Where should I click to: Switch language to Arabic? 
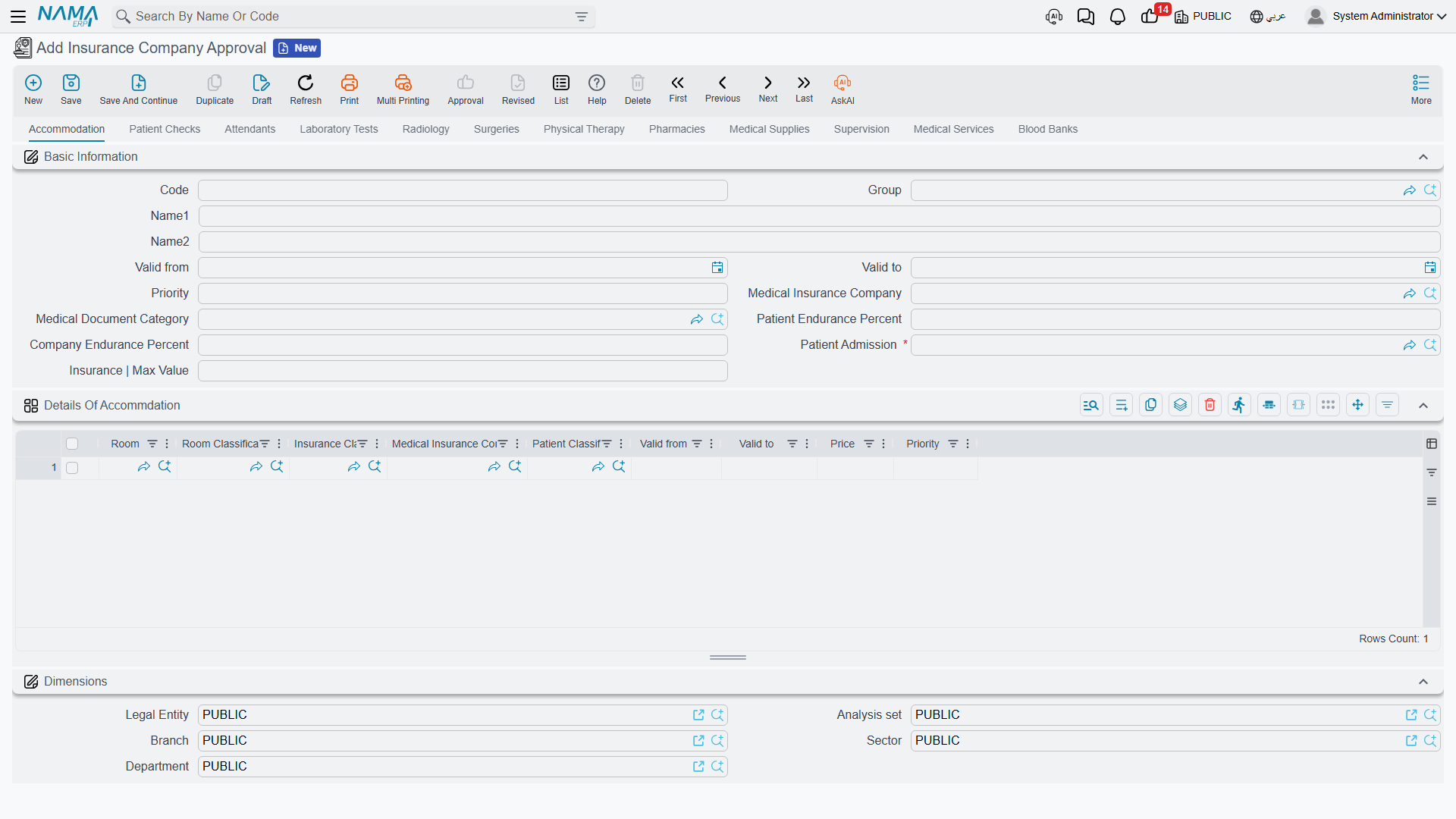pos(1267,16)
